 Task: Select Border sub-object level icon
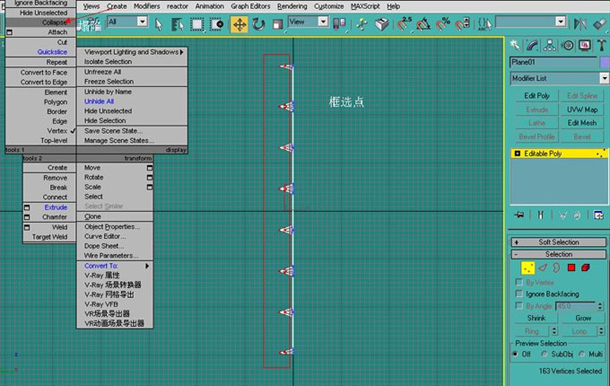(556, 268)
